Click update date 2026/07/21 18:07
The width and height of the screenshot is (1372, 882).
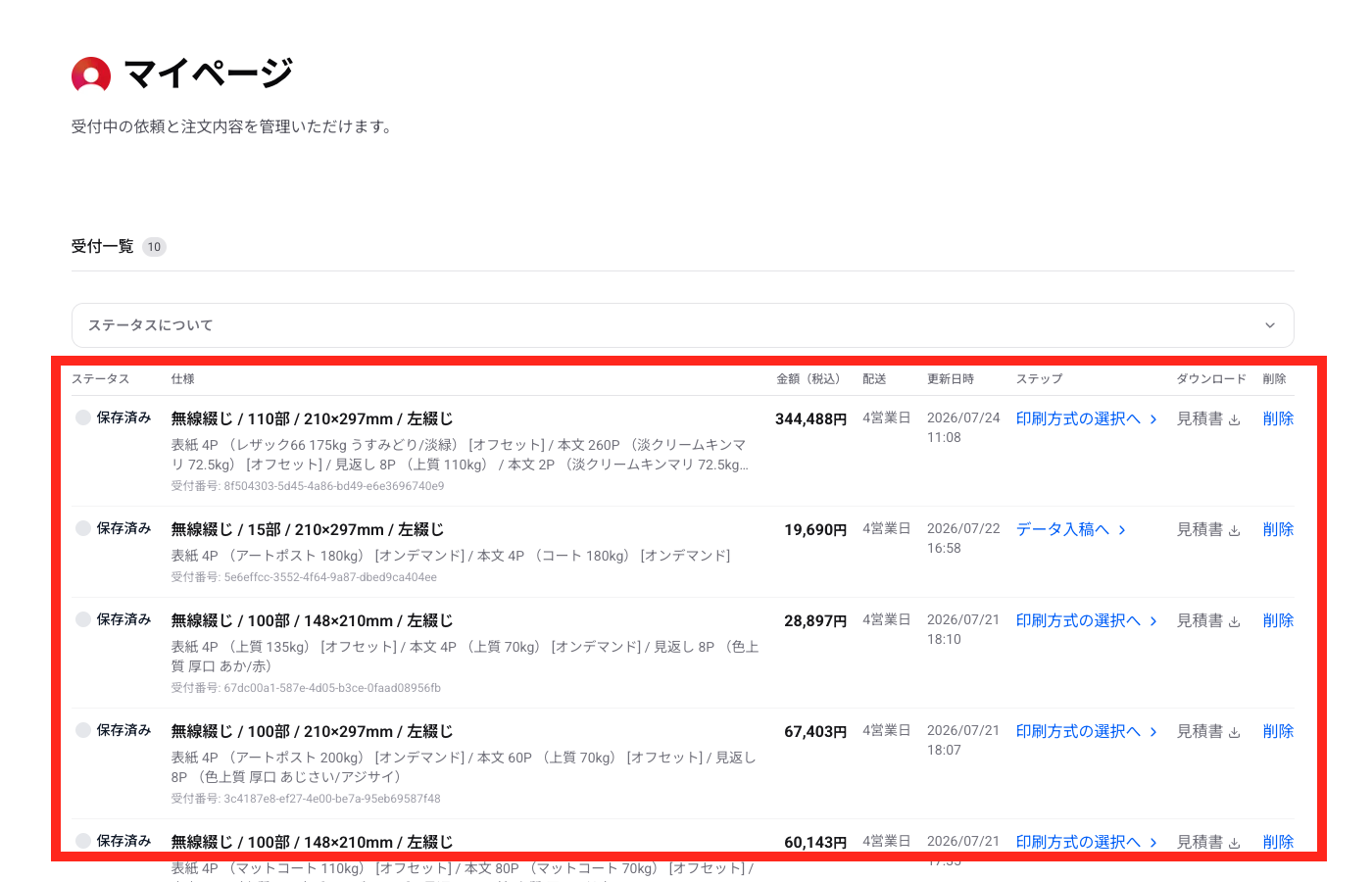point(963,740)
